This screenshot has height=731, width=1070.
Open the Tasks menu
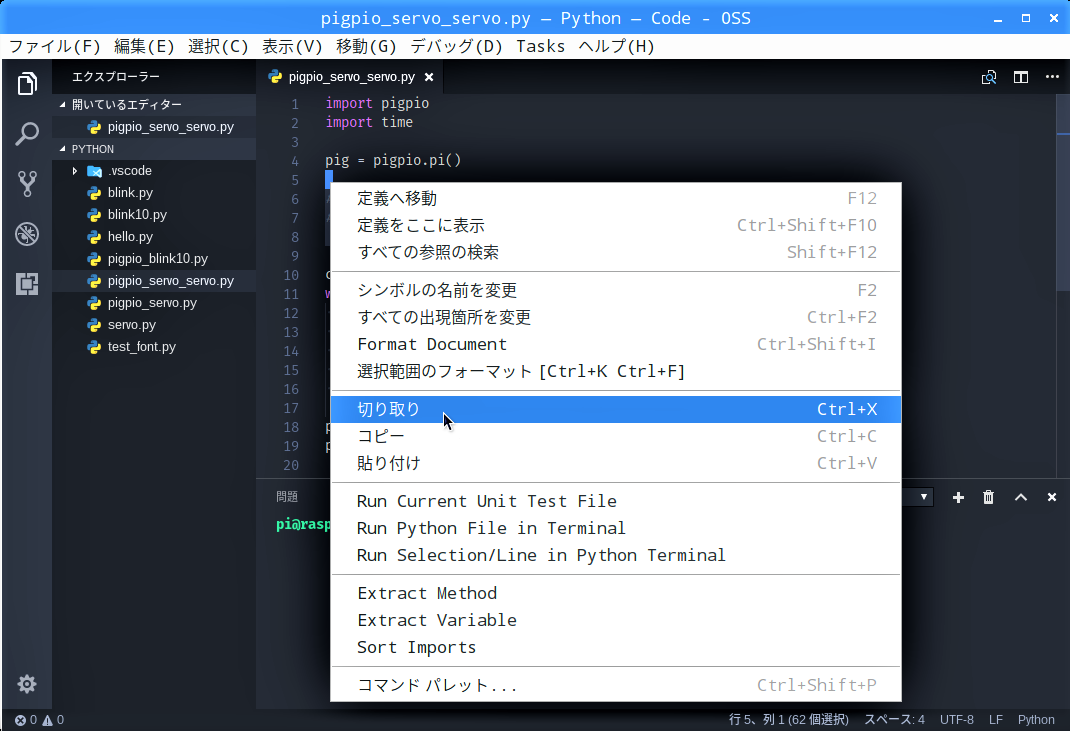(540, 46)
